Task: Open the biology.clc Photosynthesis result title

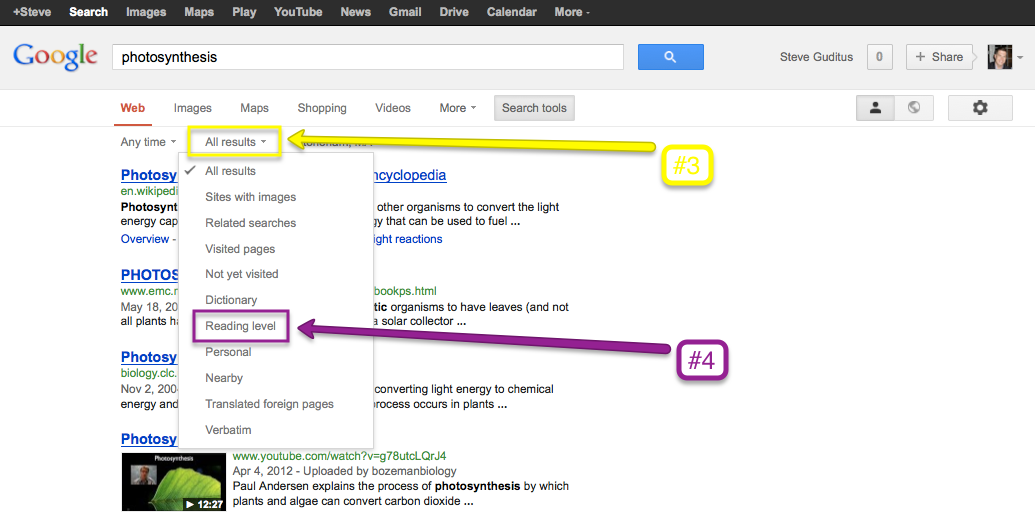Action: click(149, 357)
